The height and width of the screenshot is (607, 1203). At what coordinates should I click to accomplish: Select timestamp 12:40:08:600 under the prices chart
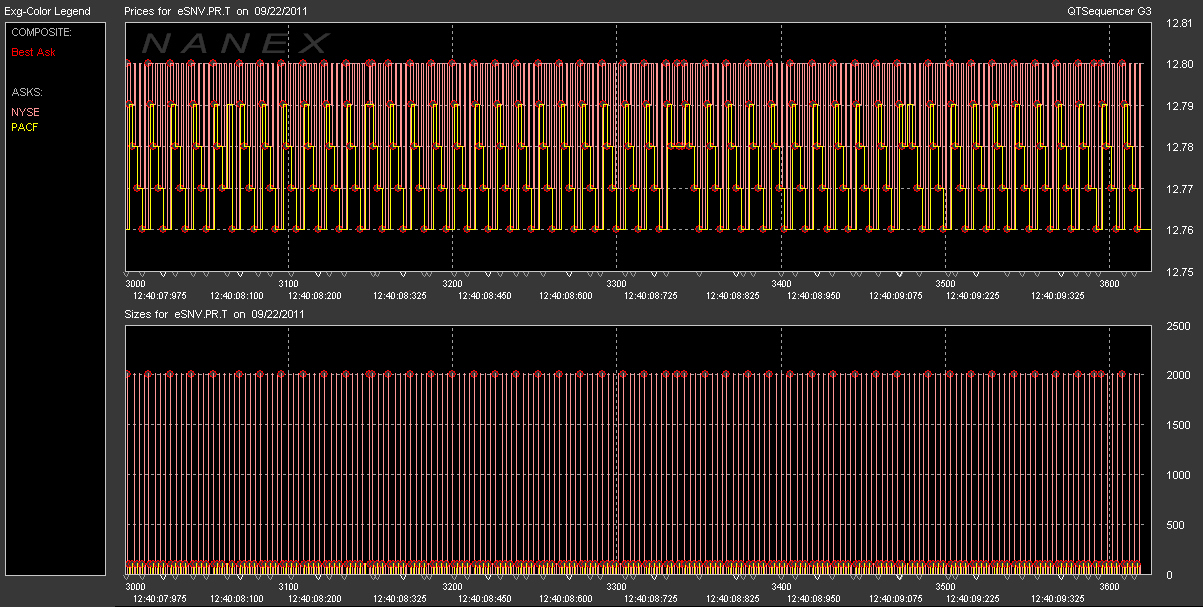[566, 296]
